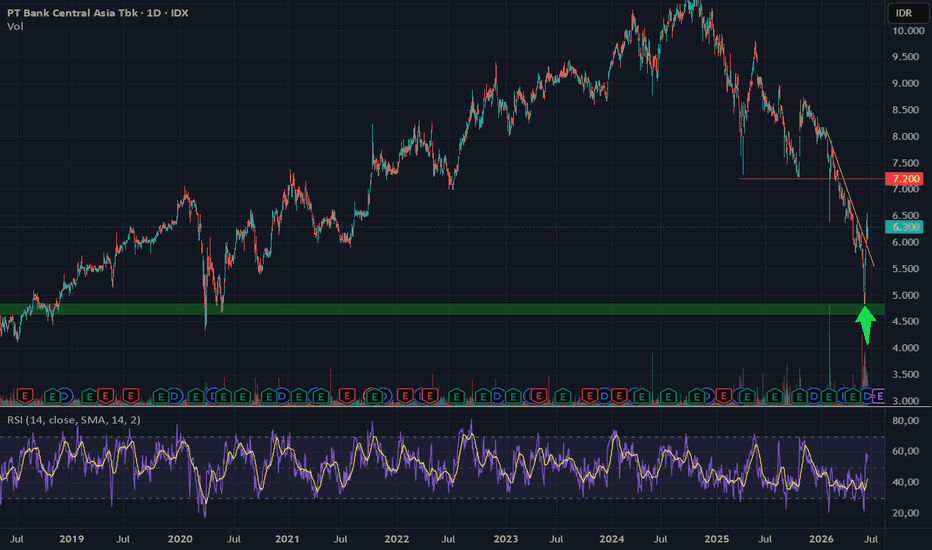This screenshot has width=932, height=550.
Task: Click the 8.000 price axis label
Action: coord(906,136)
